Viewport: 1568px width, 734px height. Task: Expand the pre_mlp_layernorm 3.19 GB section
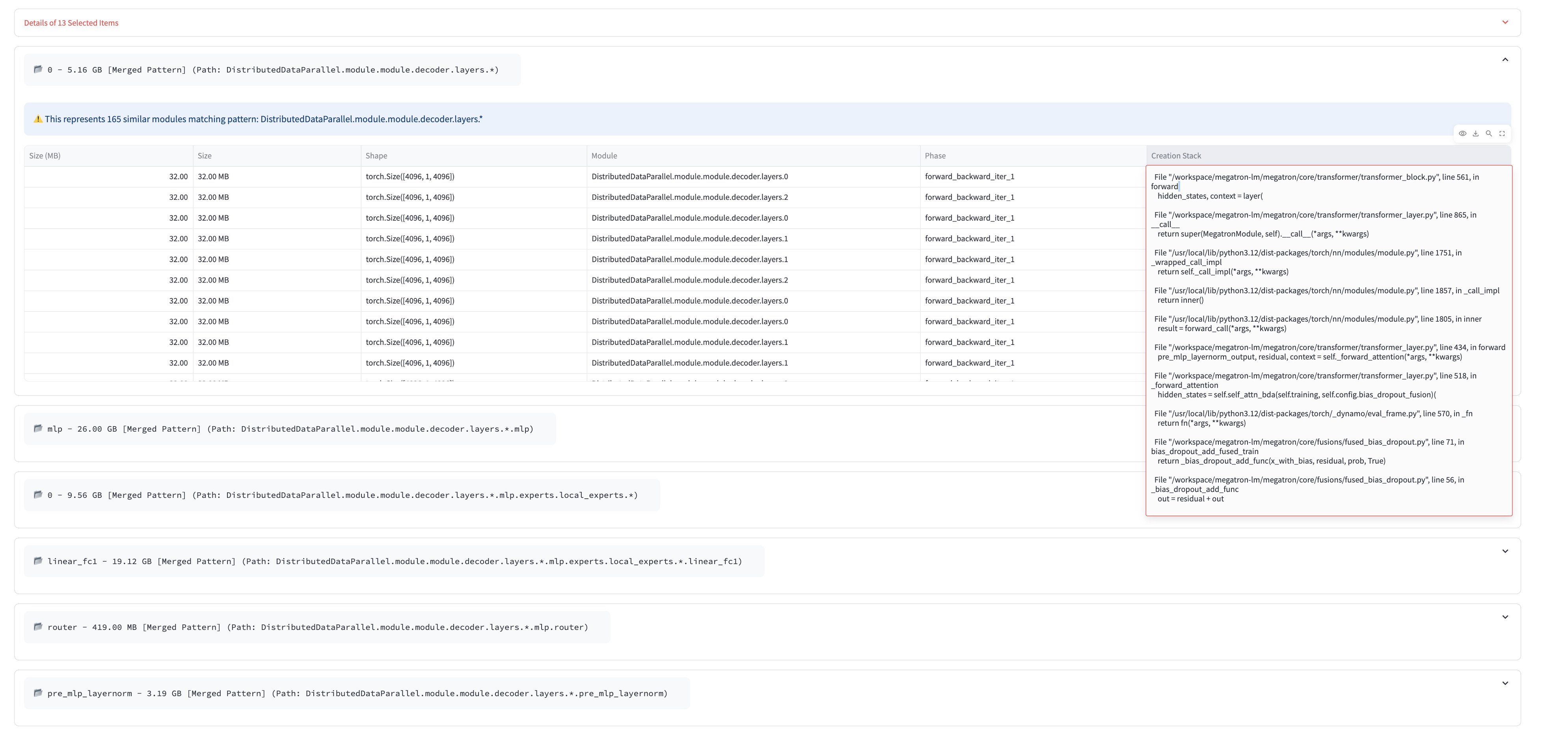pos(1505,684)
